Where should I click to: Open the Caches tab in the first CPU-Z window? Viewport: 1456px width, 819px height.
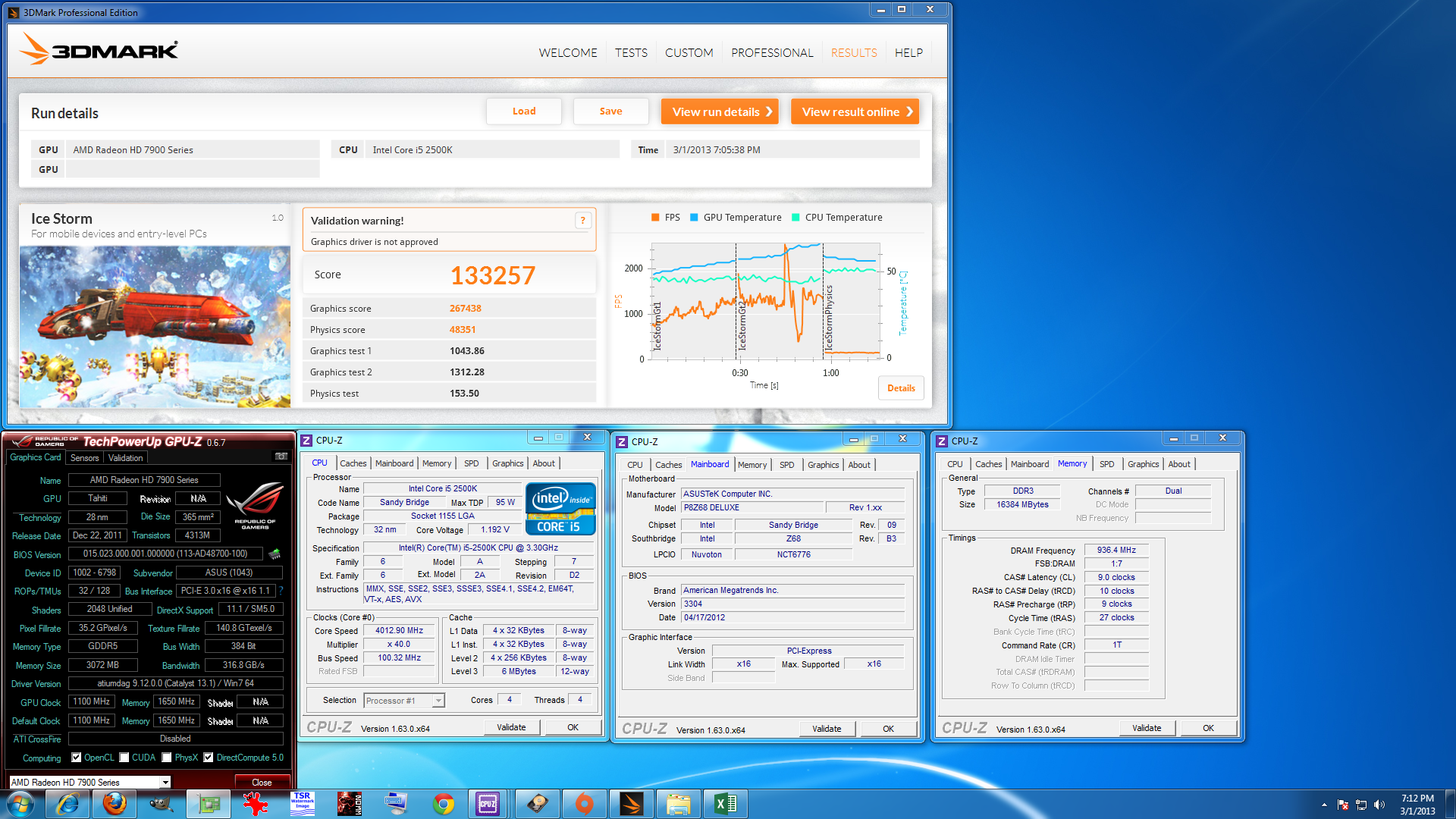(353, 463)
